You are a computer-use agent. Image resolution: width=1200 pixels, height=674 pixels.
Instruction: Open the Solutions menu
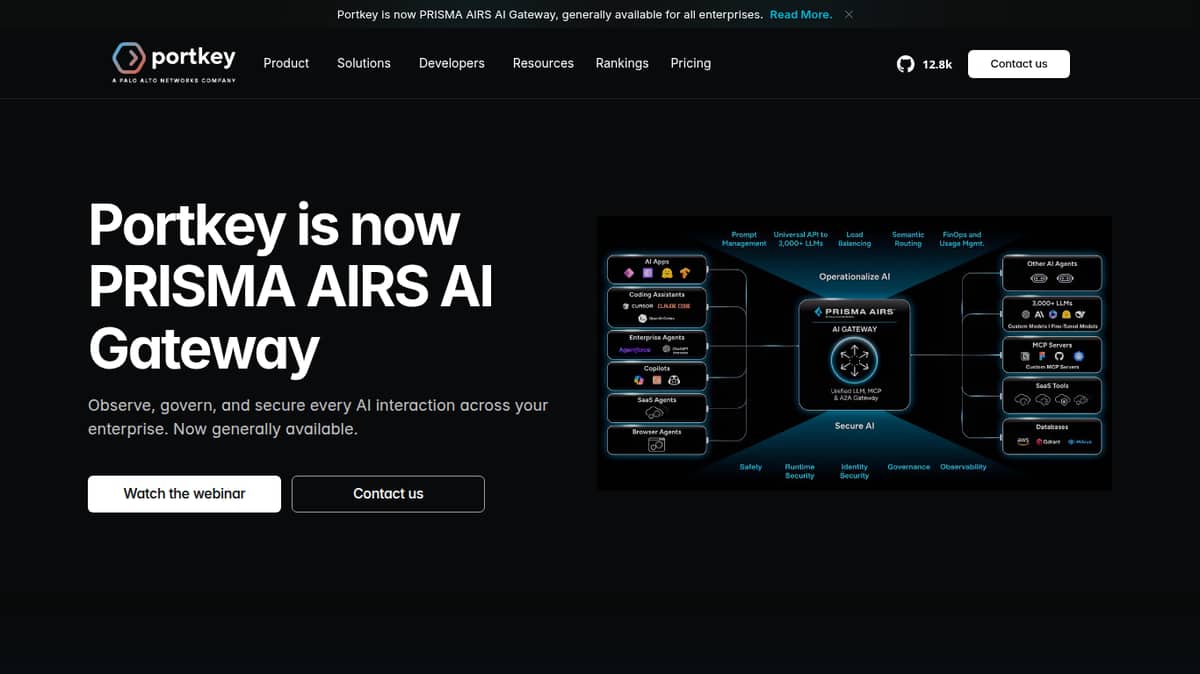(364, 63)
